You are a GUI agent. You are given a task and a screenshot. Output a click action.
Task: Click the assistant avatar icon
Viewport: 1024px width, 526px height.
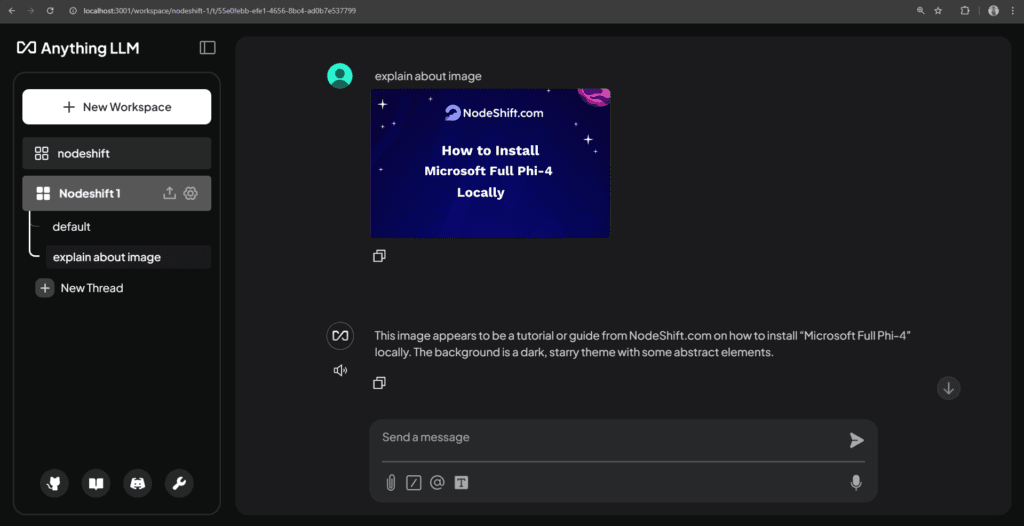[340, 336]
